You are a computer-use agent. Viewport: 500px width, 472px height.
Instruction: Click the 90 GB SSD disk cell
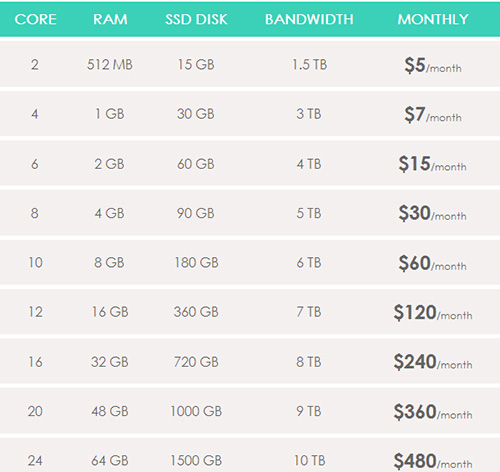point(196,213)
